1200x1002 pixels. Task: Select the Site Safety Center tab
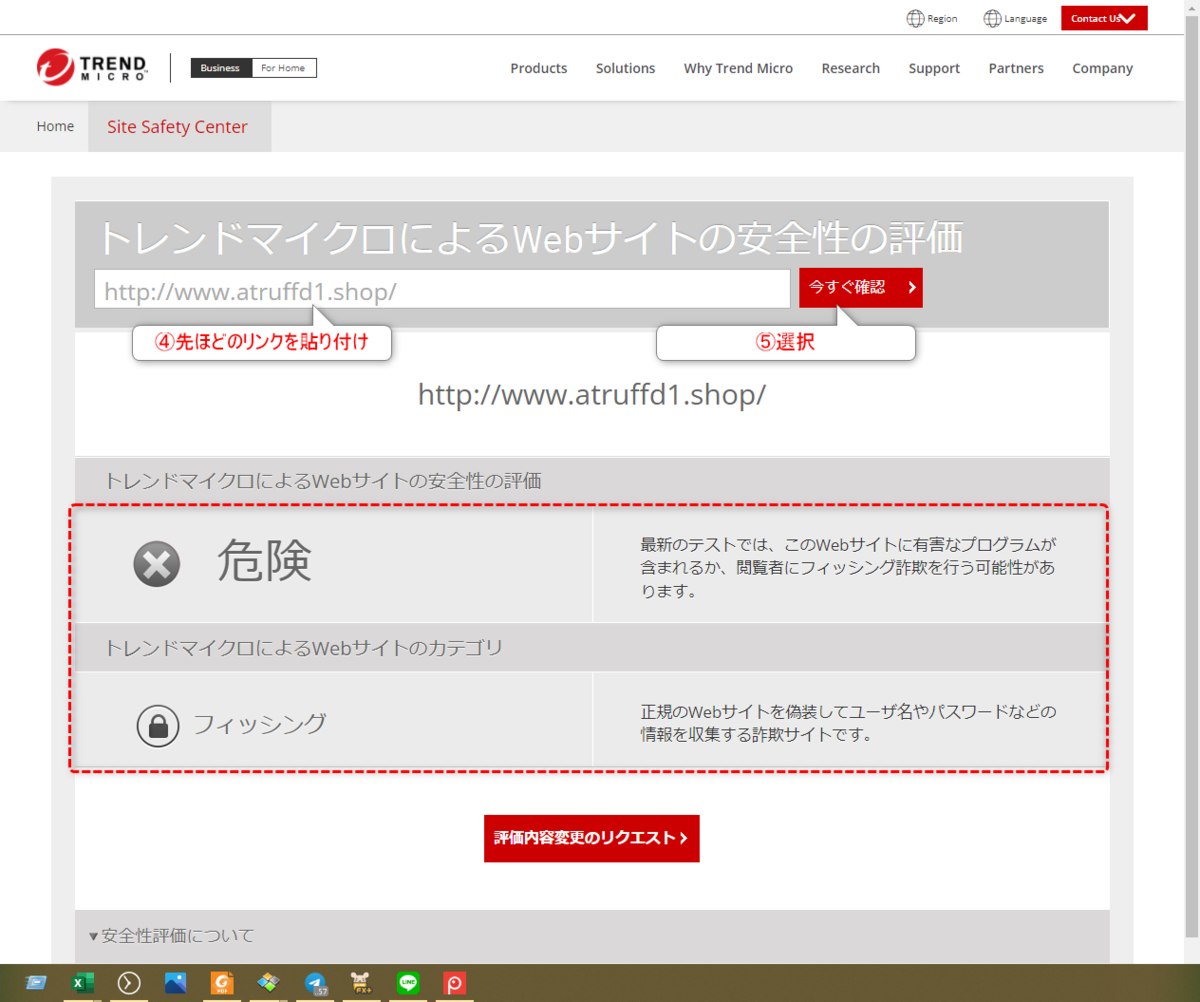tap(178, 127)
